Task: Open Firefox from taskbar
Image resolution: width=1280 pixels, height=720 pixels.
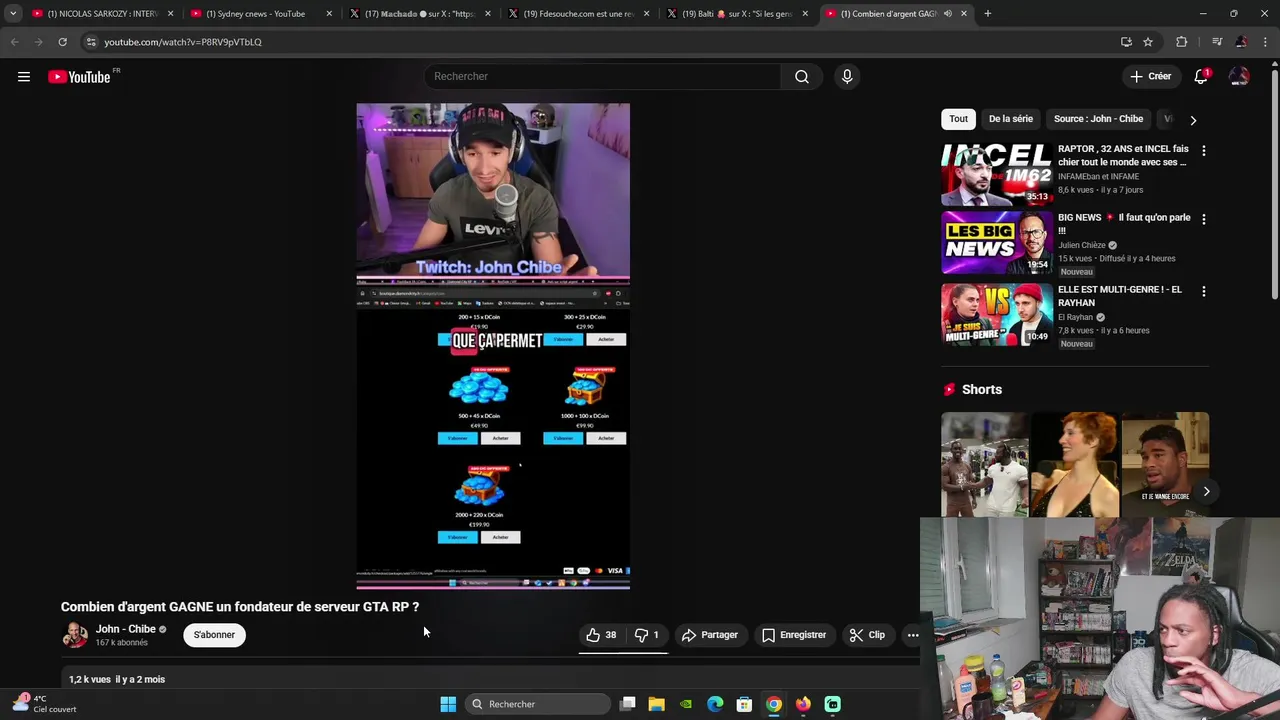Action: tap(803, 704)
